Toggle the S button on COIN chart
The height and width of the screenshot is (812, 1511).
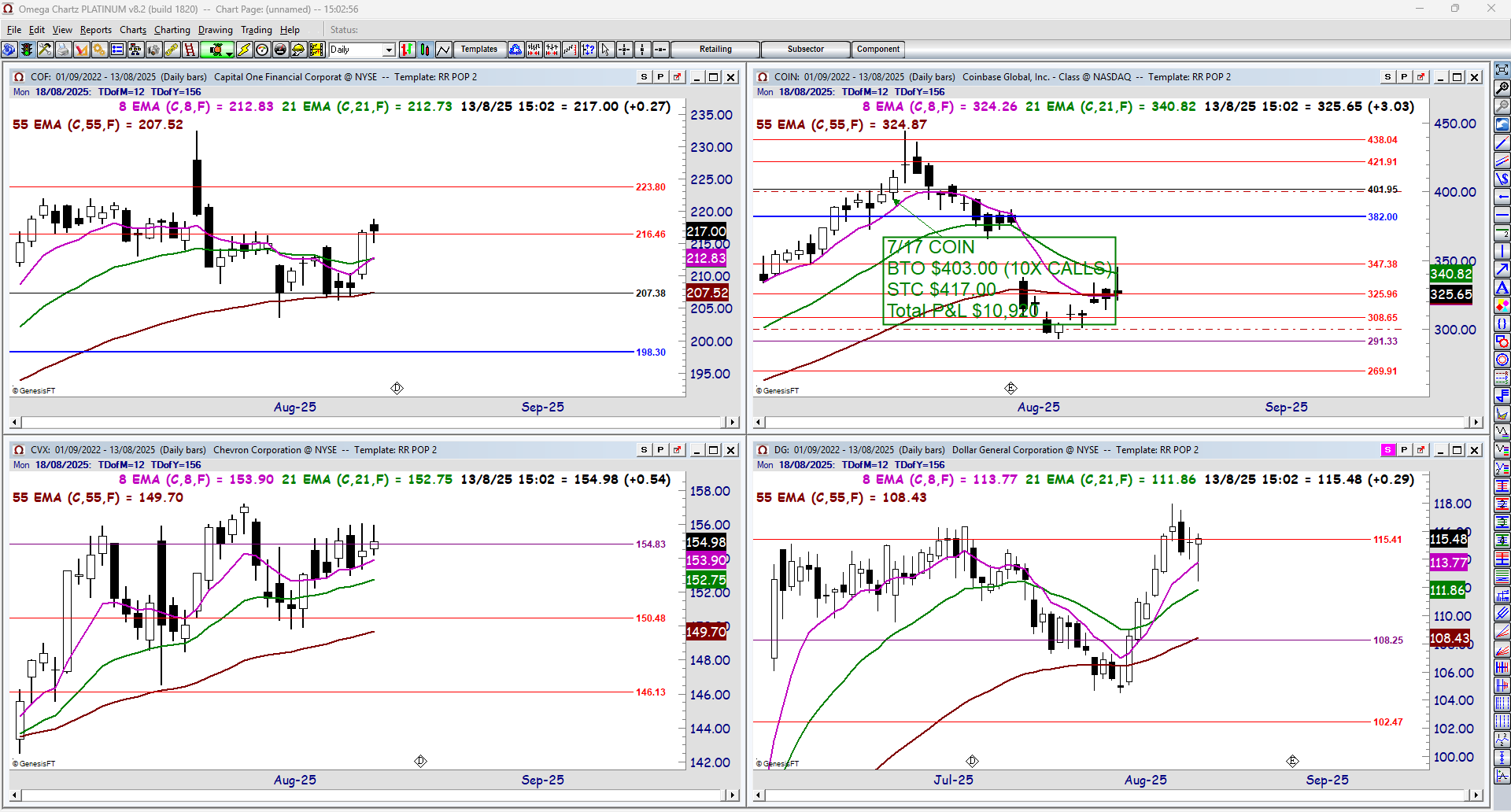pos(1387,77)
